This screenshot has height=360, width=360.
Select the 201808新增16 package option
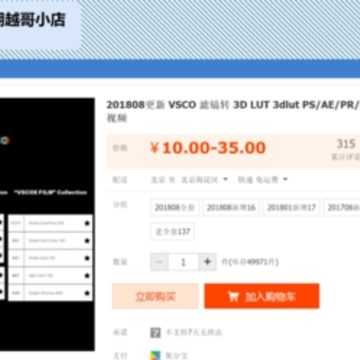231,207
